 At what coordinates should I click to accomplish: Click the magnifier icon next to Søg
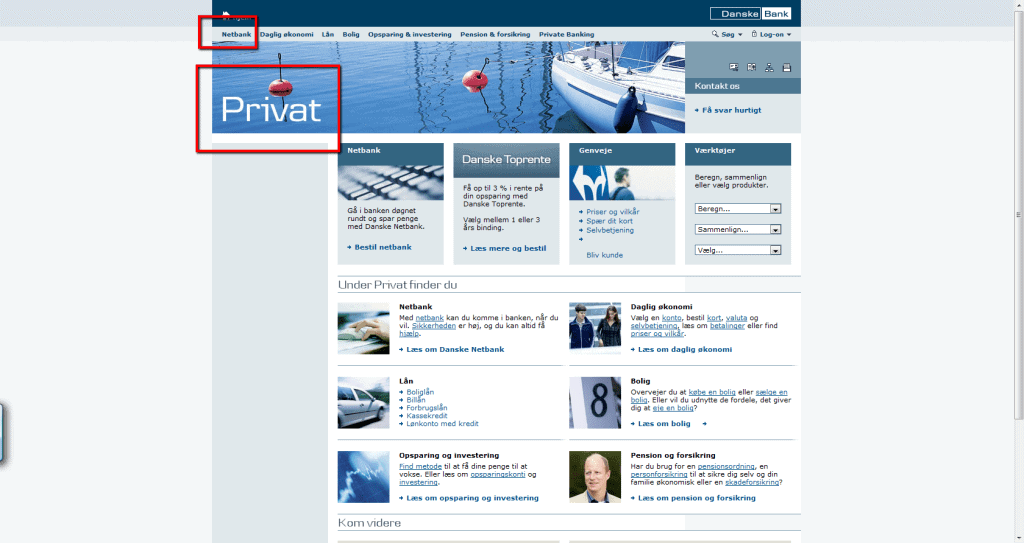715,34
